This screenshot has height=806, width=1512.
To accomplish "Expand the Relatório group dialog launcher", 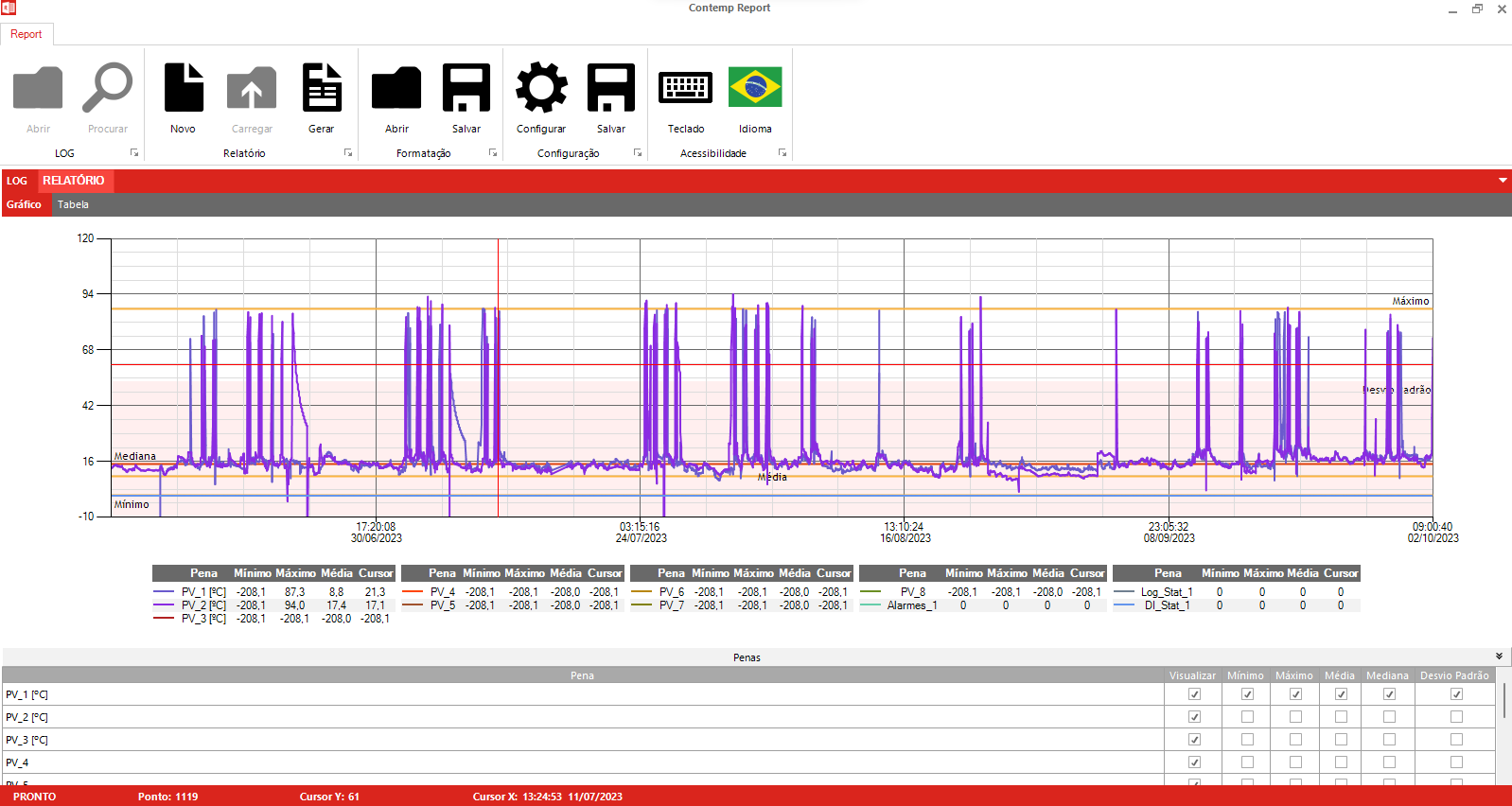I will (348, 153).
